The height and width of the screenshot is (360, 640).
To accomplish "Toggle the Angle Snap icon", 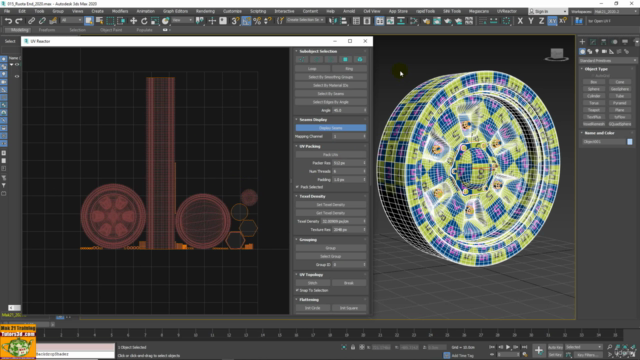I will click(x=246, y=20).
